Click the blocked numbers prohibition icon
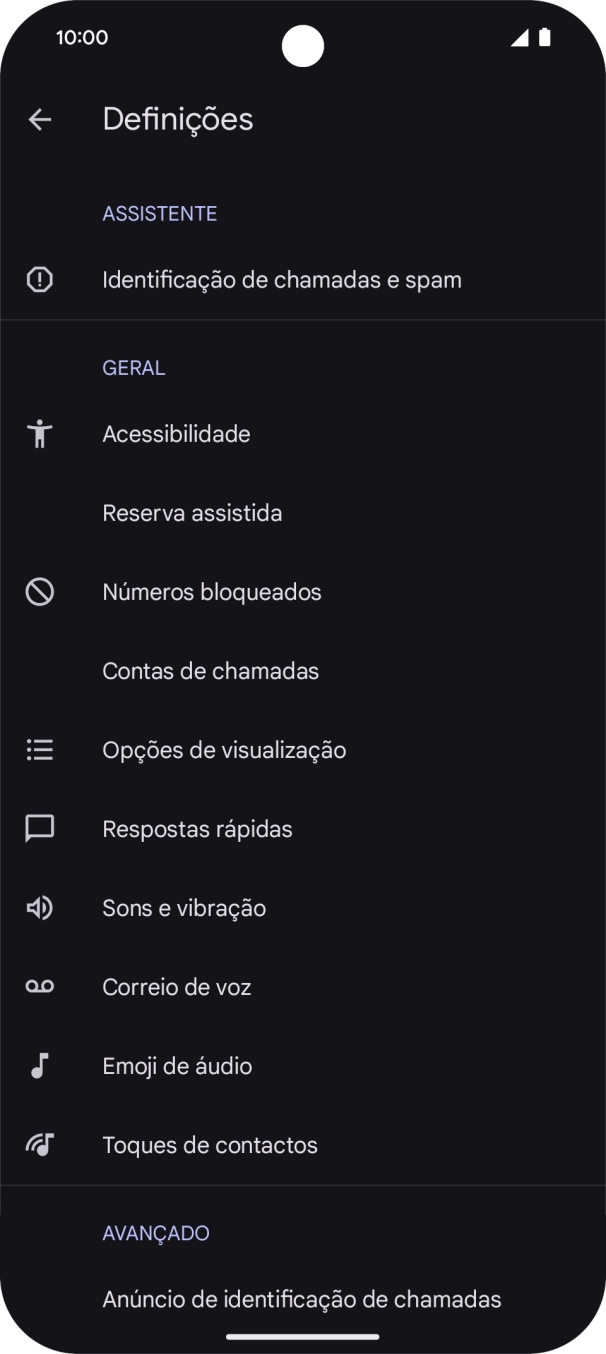Viewport: 606px width, 1354px height. point(39,591)
